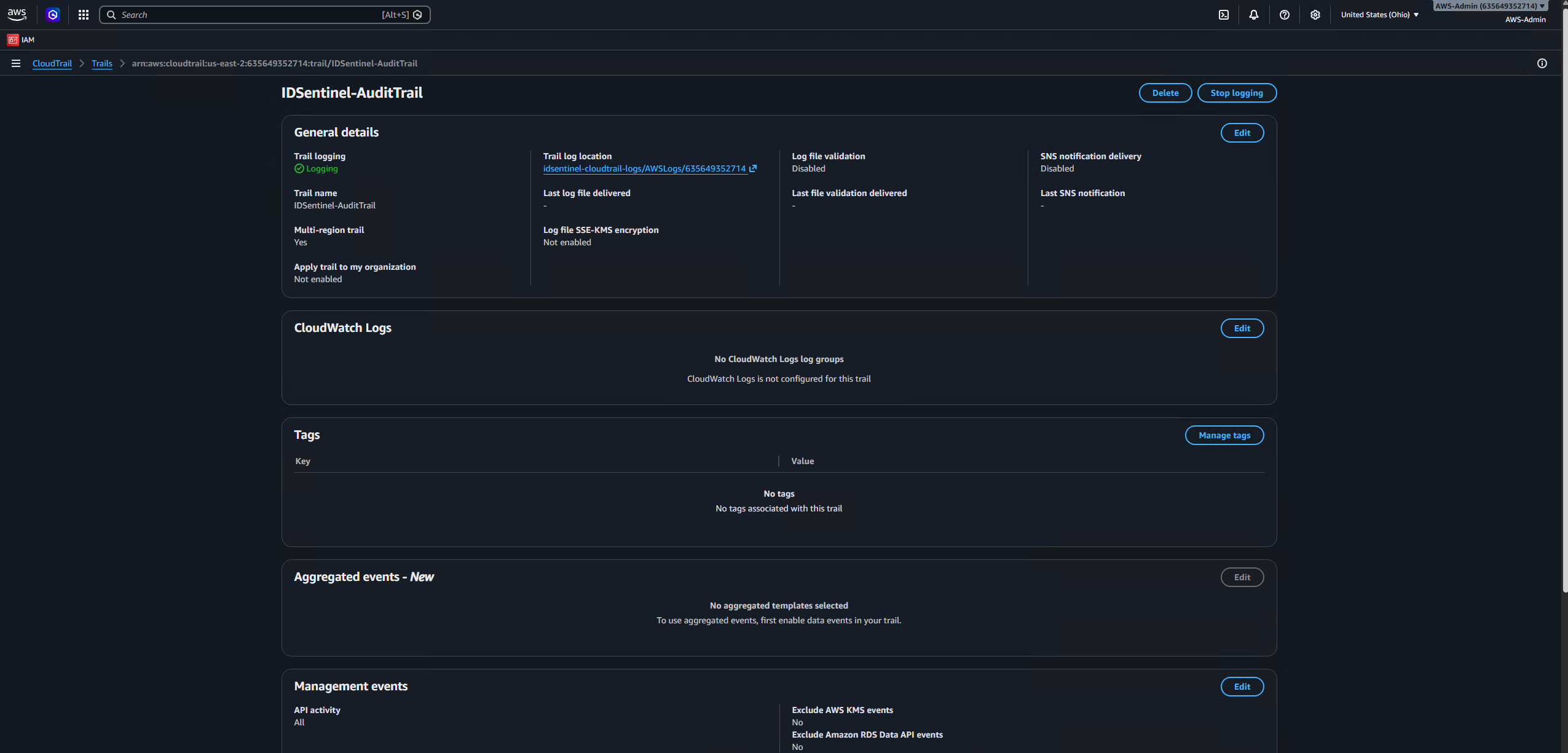
Task: Click the external link icon after log location
Action: coord(753,168)
